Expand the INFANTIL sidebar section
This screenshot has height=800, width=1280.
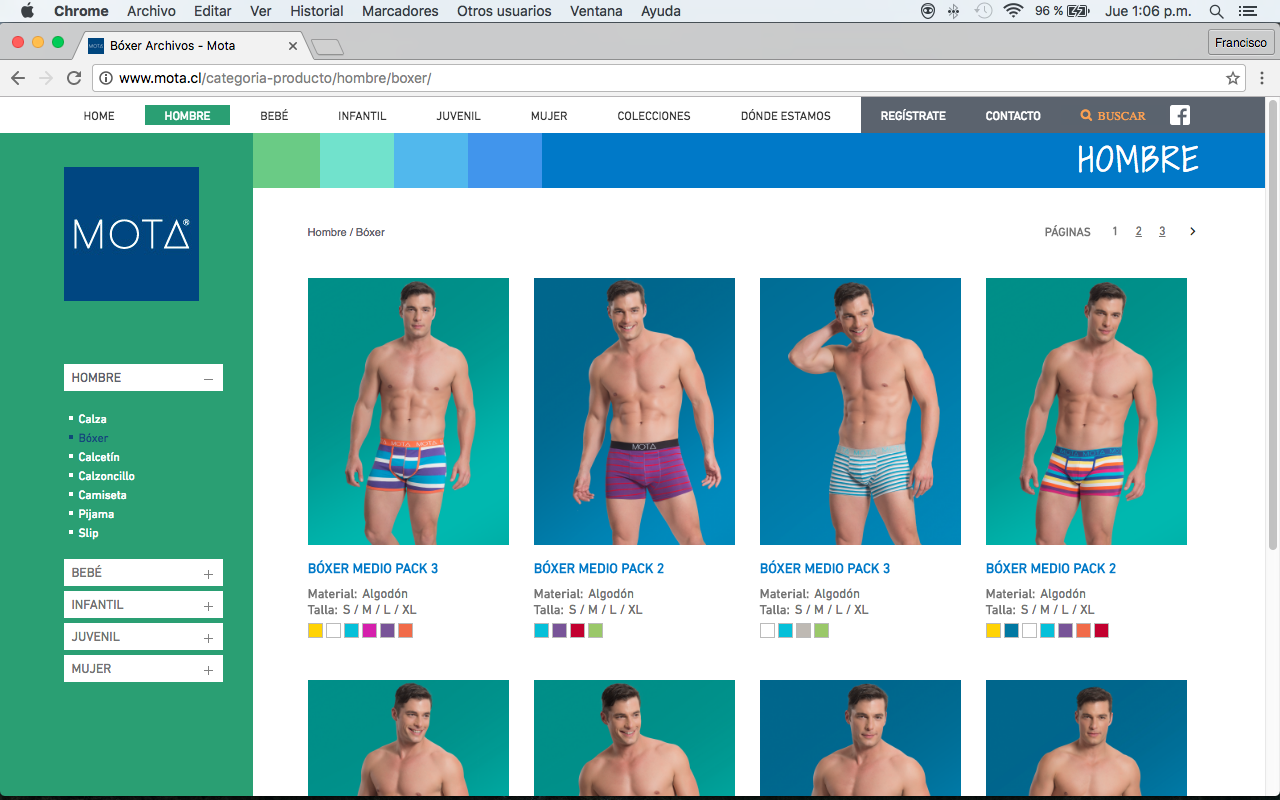pos(208,606)
